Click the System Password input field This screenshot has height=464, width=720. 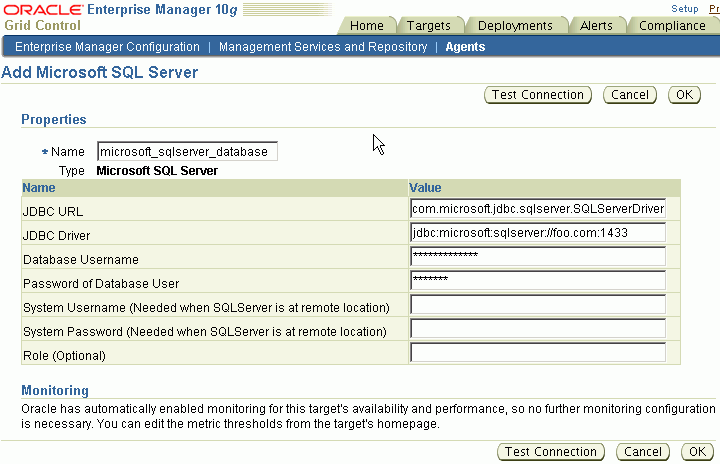538,328
